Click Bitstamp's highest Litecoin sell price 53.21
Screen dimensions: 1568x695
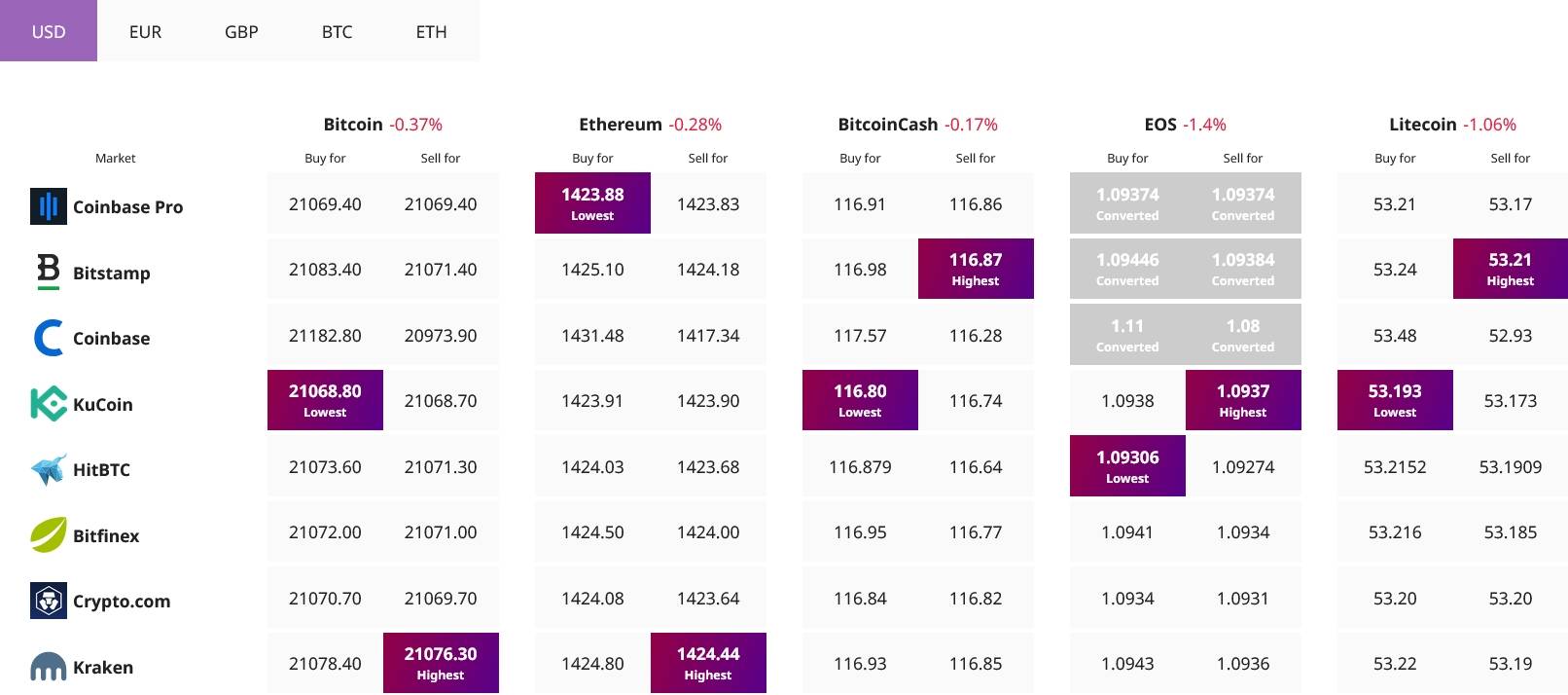[1510, 269]
